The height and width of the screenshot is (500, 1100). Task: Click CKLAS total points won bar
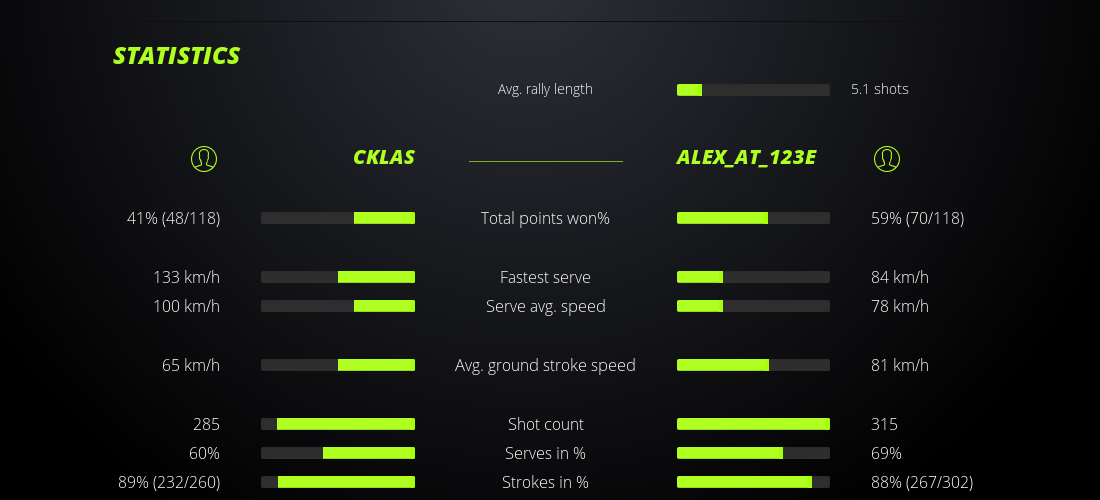point(338,218)
